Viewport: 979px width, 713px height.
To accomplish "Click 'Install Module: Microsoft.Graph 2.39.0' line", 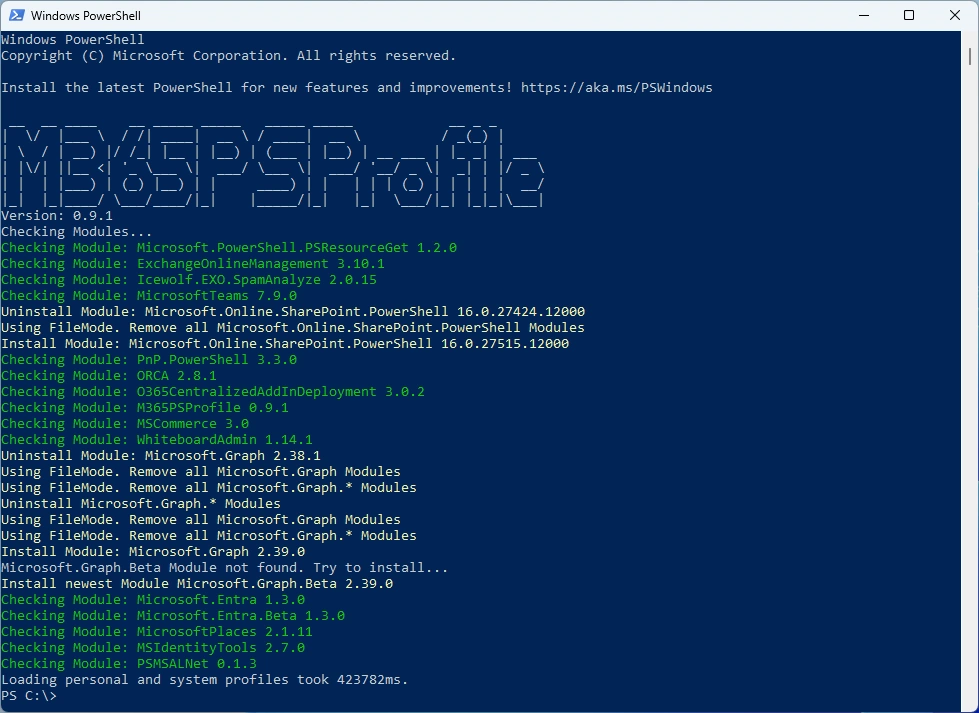I will (x=153, y=552).
